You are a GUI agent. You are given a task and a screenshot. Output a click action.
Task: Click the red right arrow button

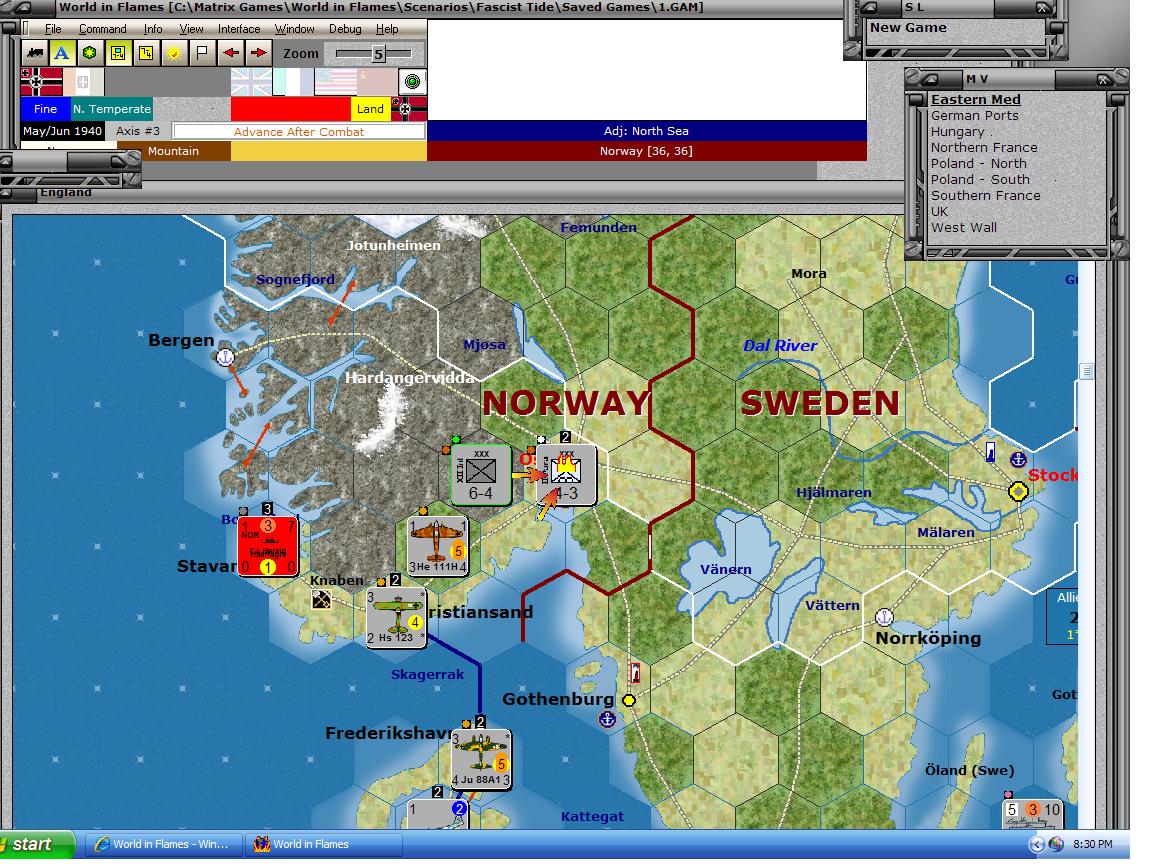pyautogui.click(x=258, y=53)
